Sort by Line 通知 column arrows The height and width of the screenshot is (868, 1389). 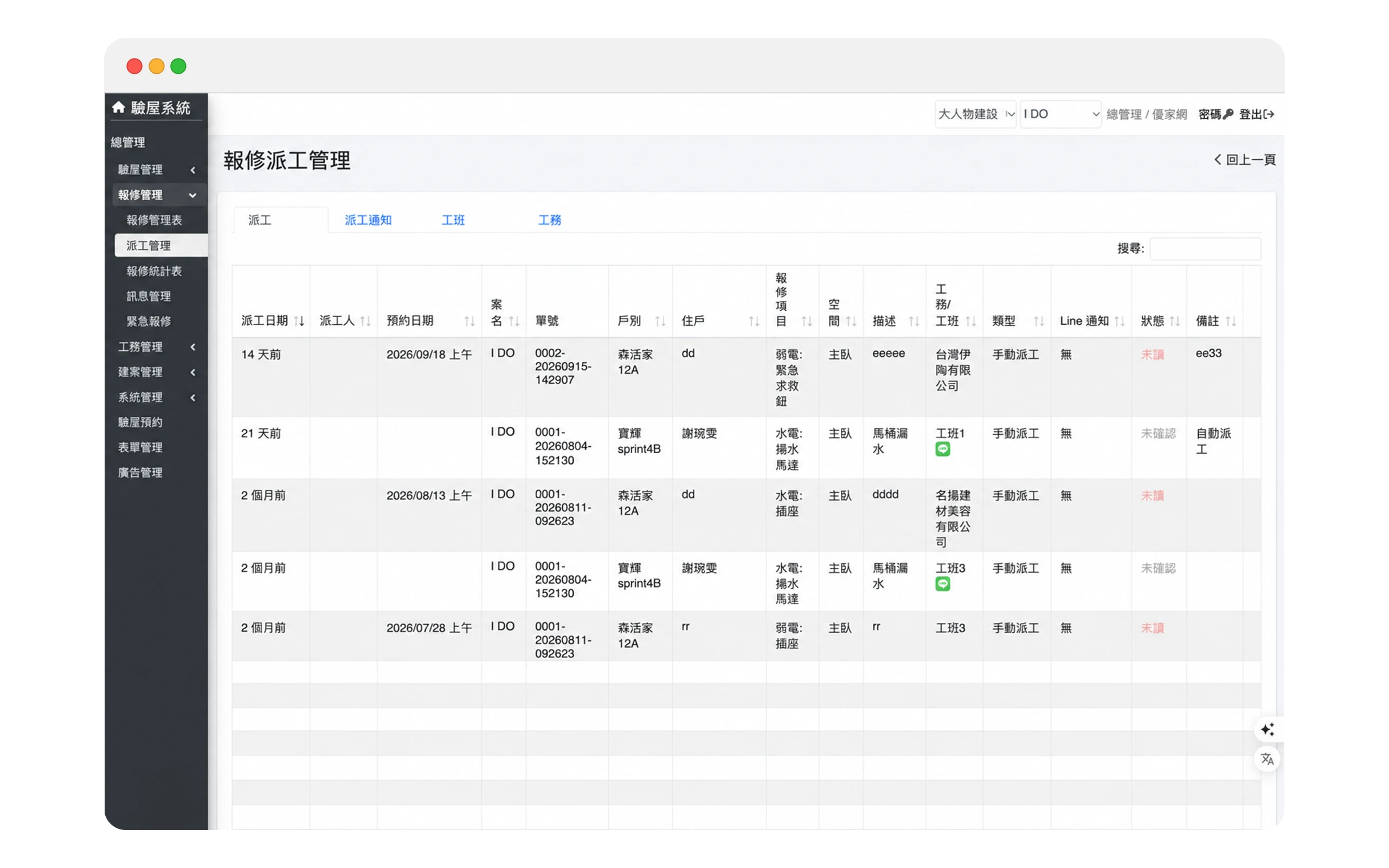click(1119, 322)
